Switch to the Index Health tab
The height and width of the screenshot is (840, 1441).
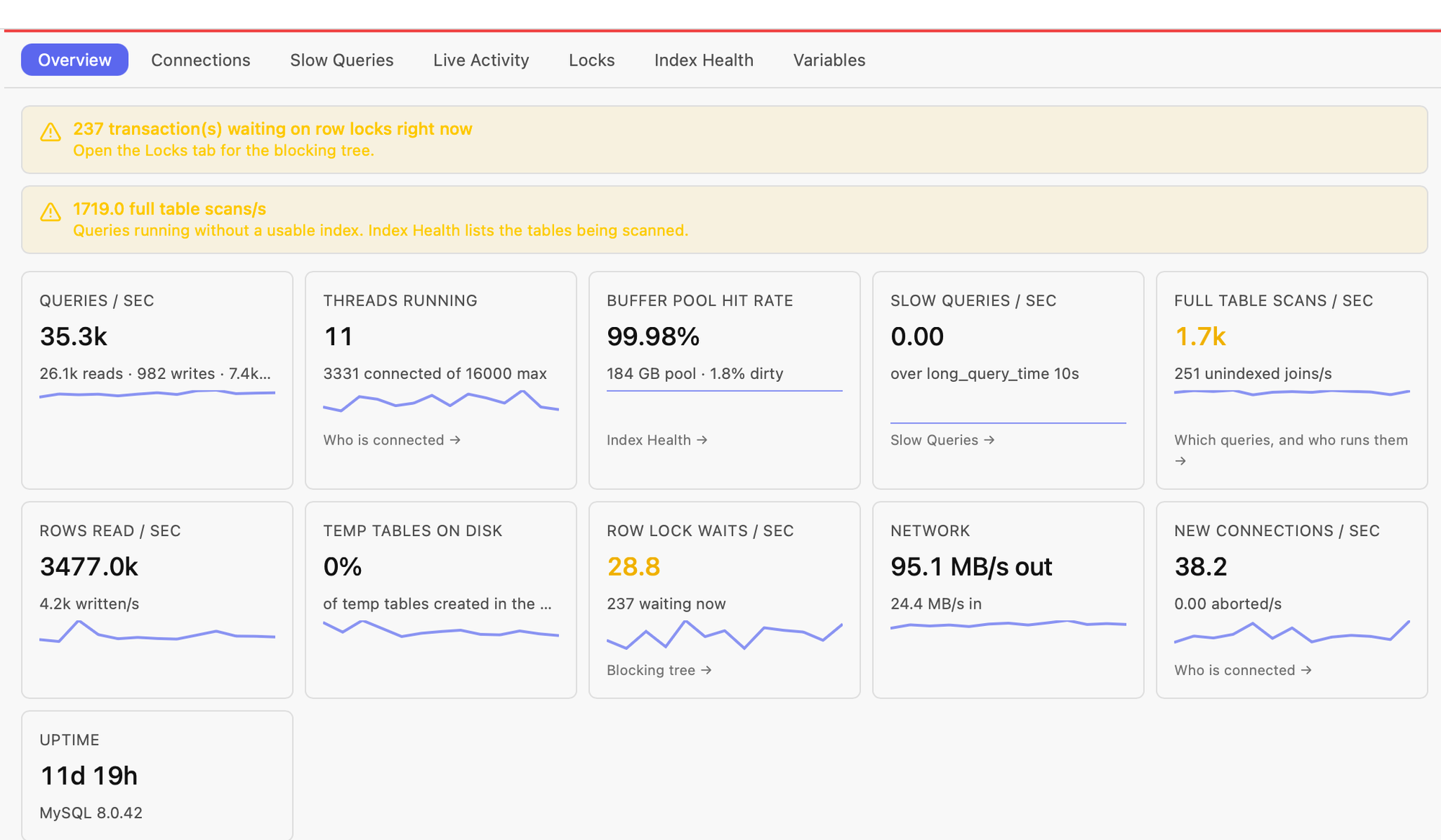704,60
